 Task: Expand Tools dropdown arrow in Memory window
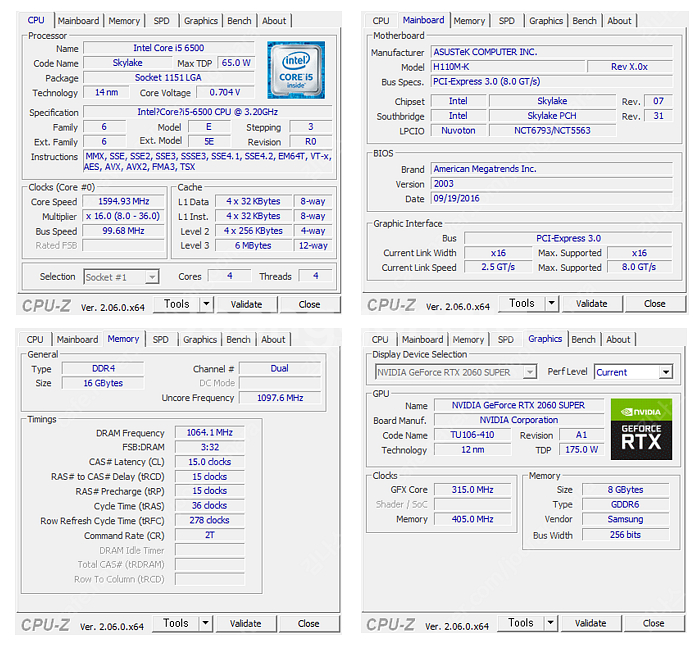205,623
